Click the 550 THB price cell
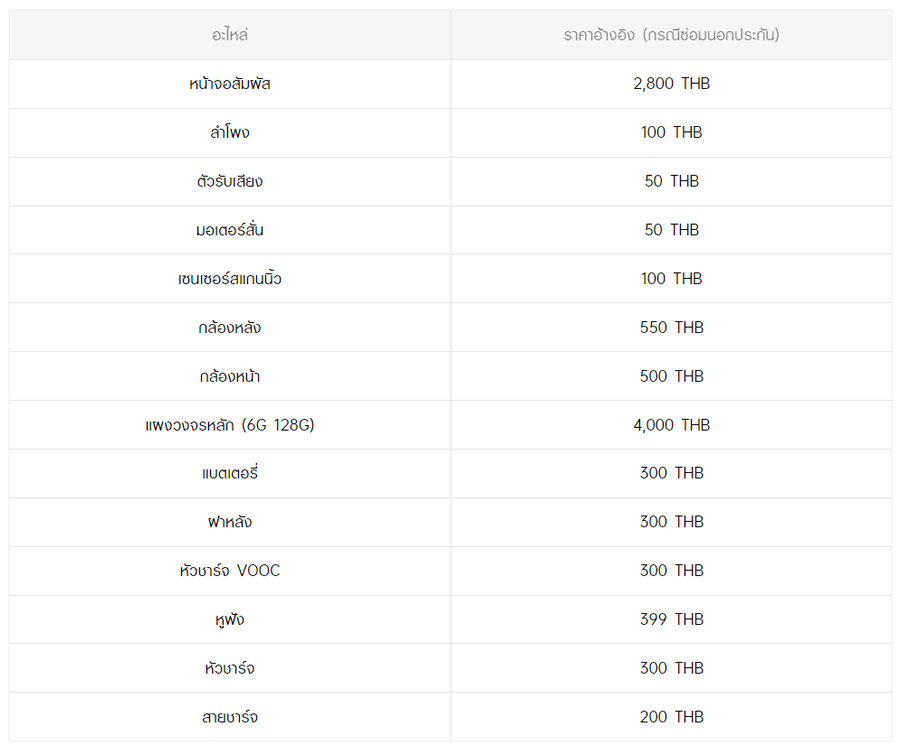Screen dimensions: 900x750 671,328
